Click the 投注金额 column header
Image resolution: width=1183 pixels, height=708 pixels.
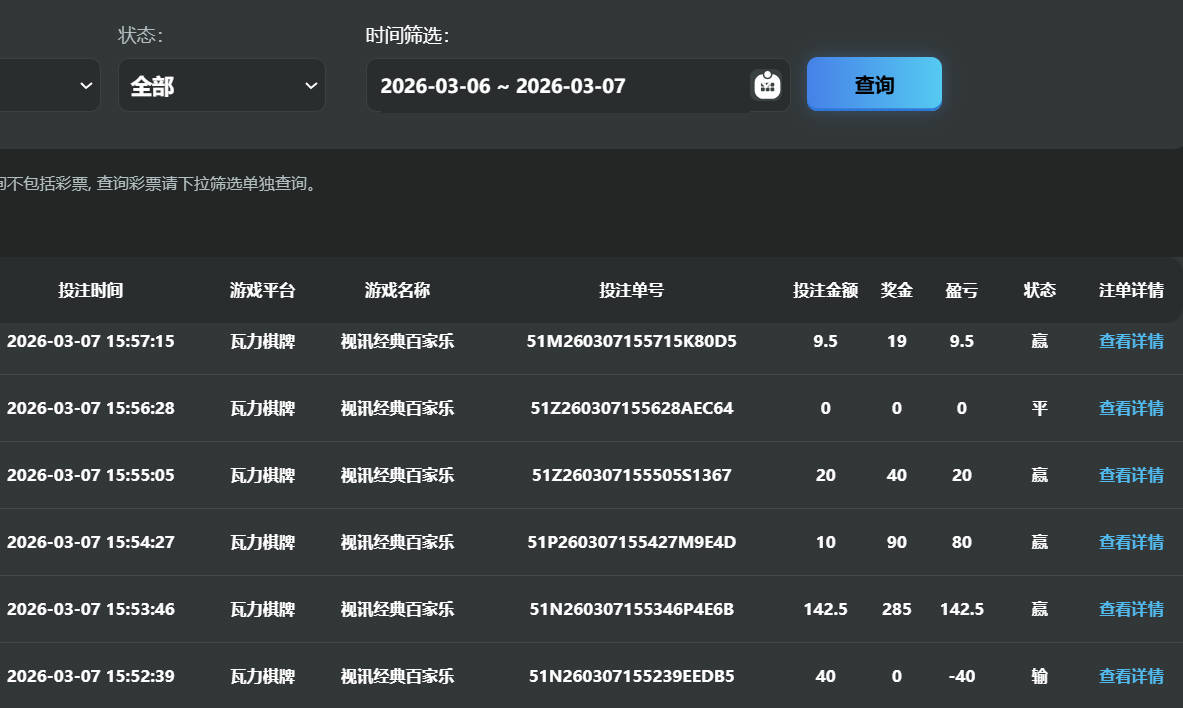pos(825,290)
